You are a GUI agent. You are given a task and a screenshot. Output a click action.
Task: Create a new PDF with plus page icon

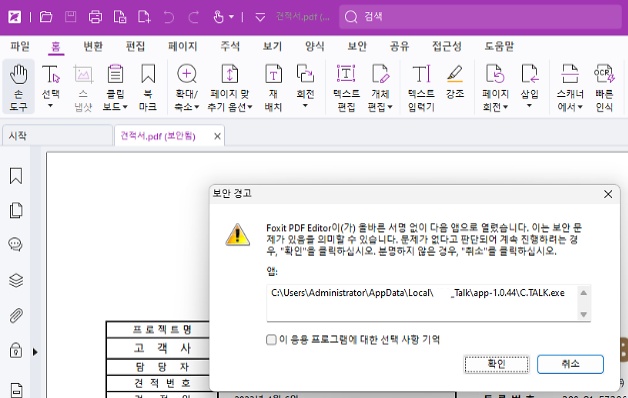[x=144, y=17]
